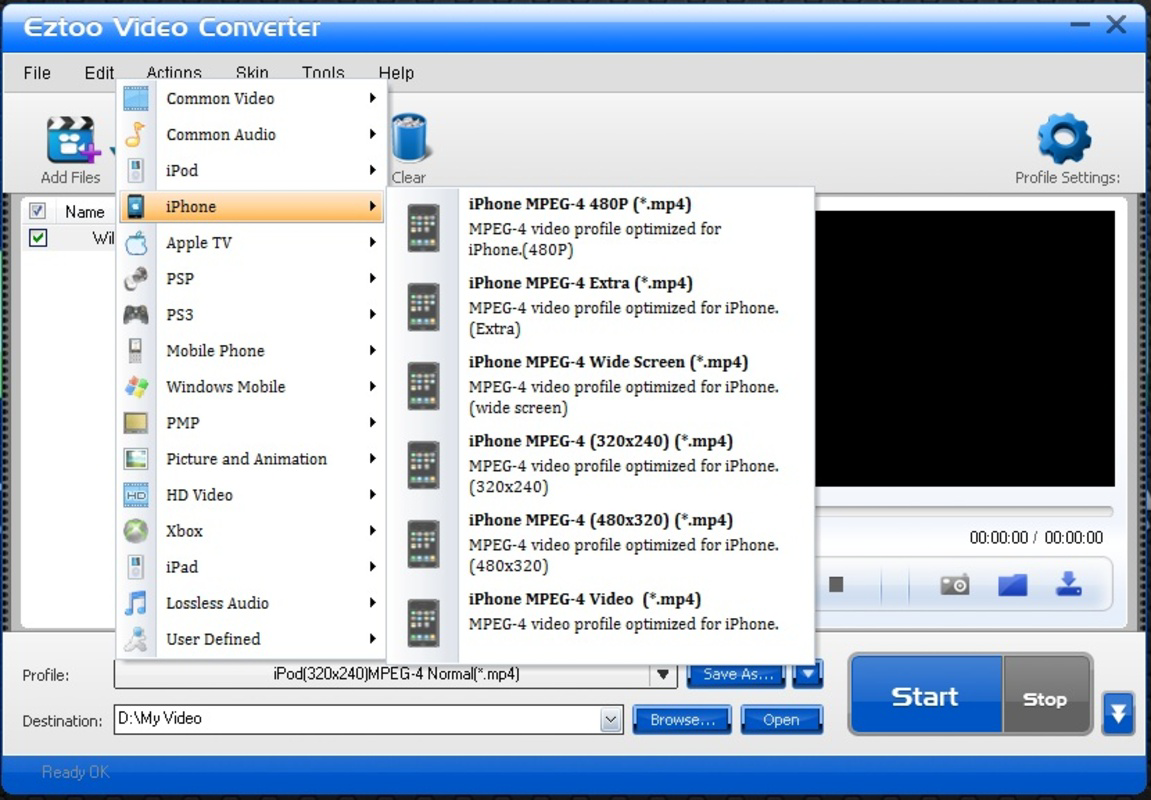The height and width of the screenshot is (800, 1151).
Task: Click the PMP screen icon
Action: pyautogui.click(x=136, y=423)
